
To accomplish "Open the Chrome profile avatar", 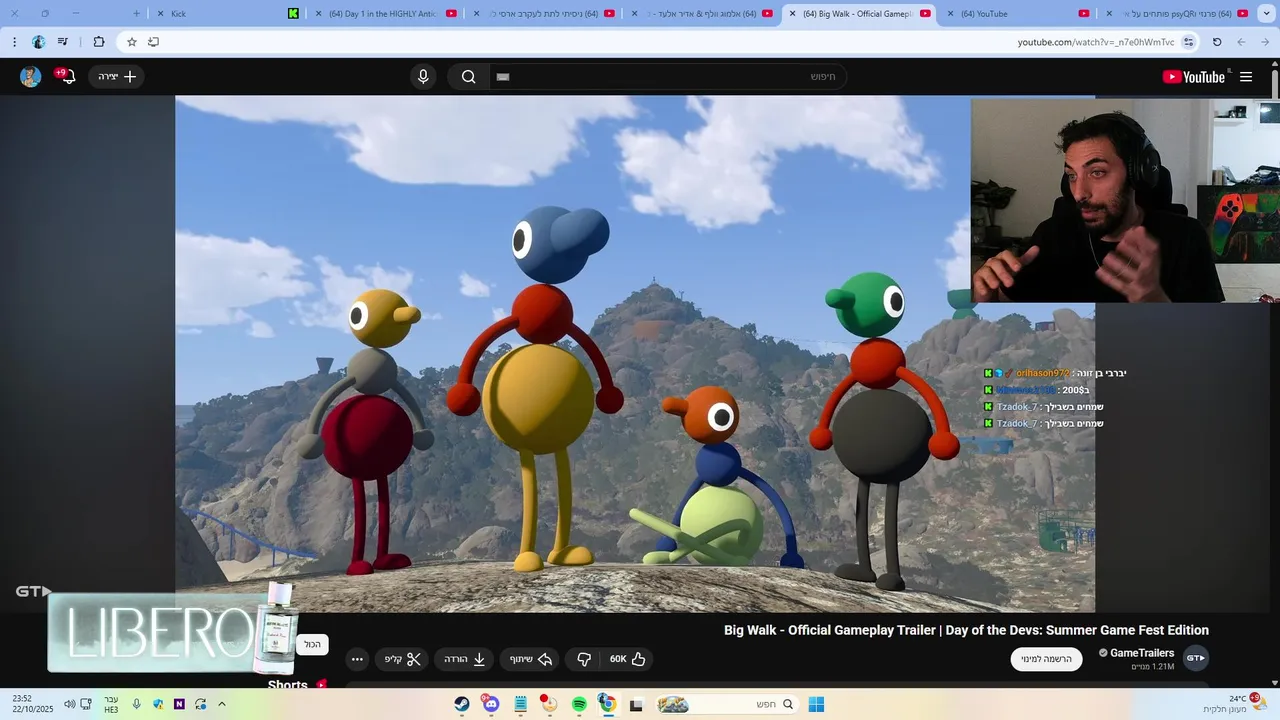I will click(38, 42).
